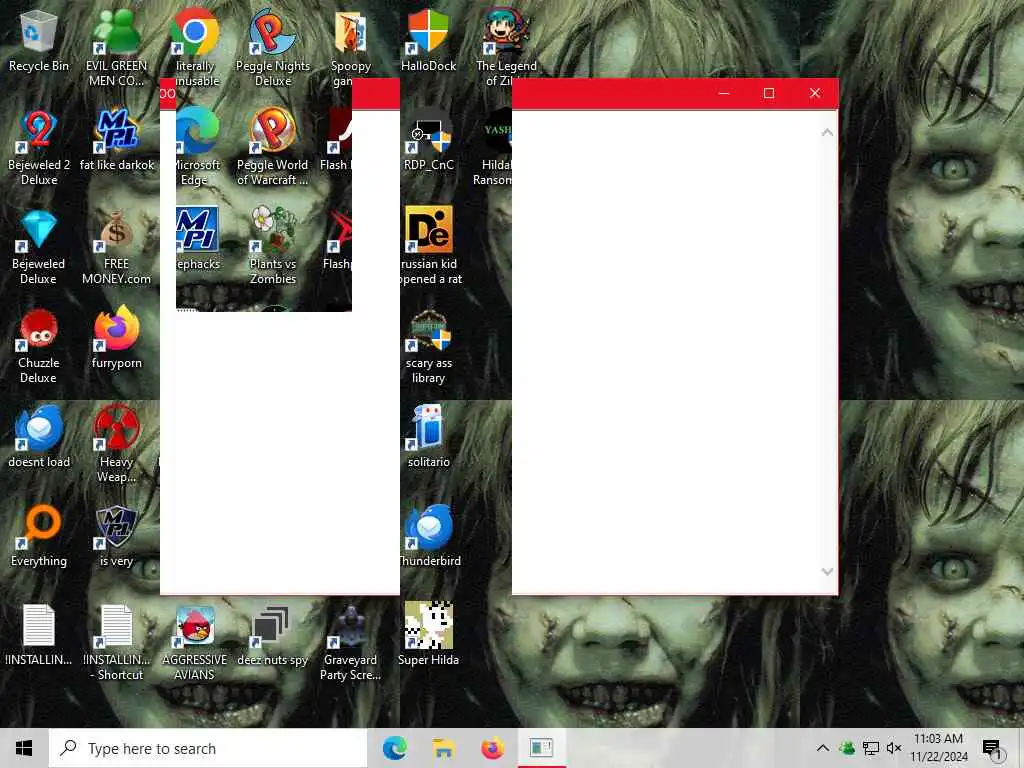Open the notification center icon
Viewport: 1024px width, 768px height.
pyautogui.click(x=991, y=748)
